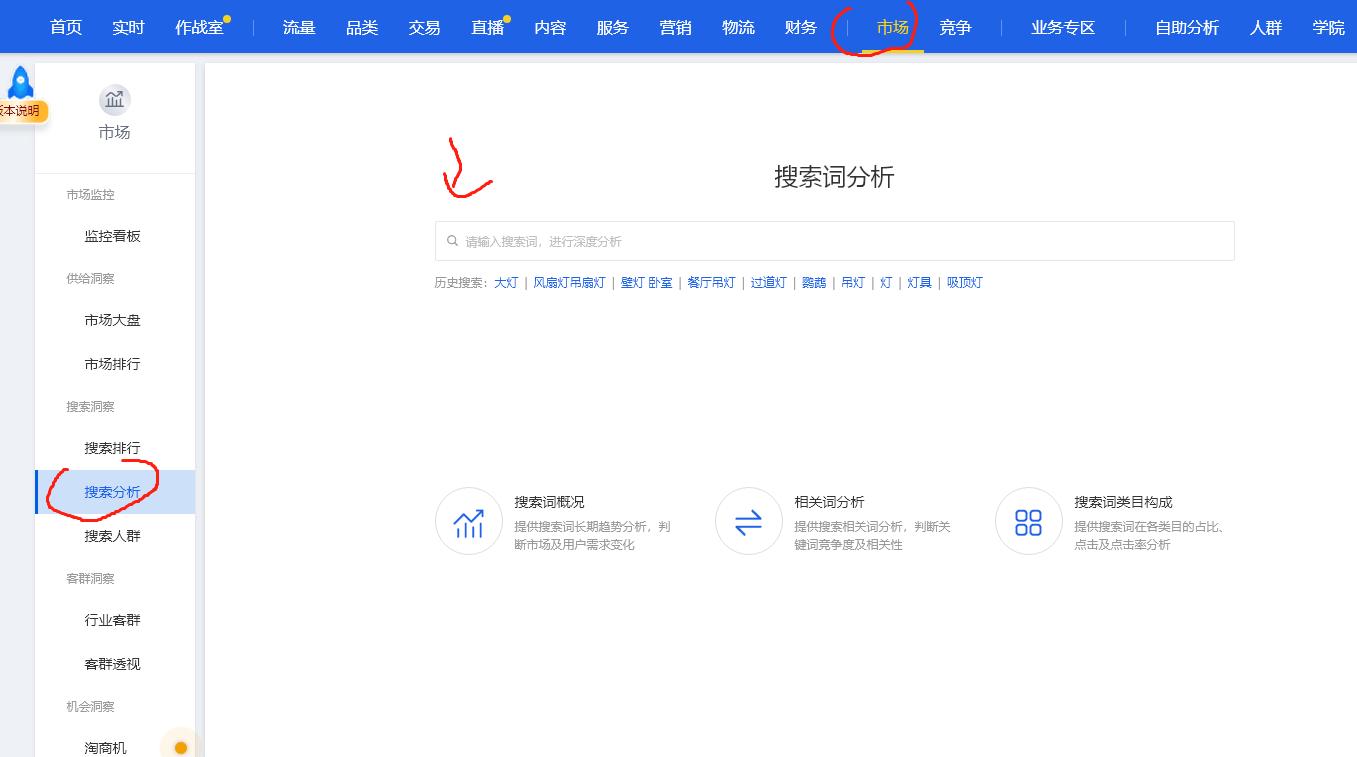Select 自助分析 from the top navigation

pos(1187,27)
